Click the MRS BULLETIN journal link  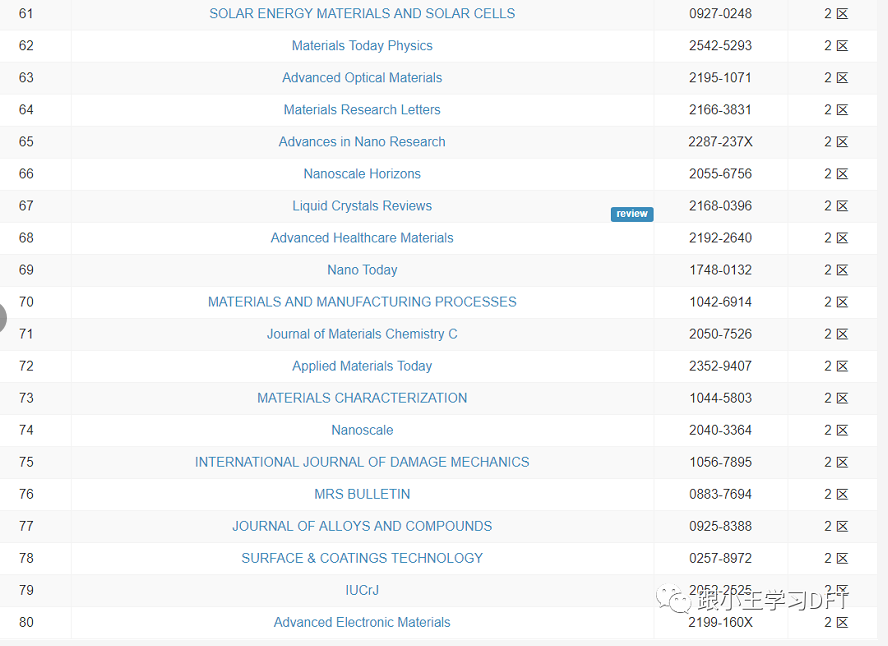362,494
